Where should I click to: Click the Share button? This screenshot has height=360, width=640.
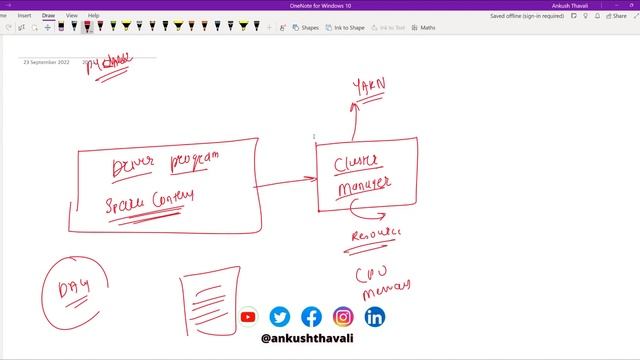[x=616, y=16]
